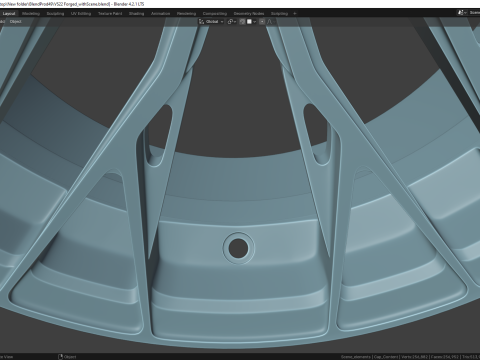Viewport: 480px width, 360px height.
Task: Switch to the Geometry Nodes workspace
Action: pyautogui.click(x=249, y=14)
